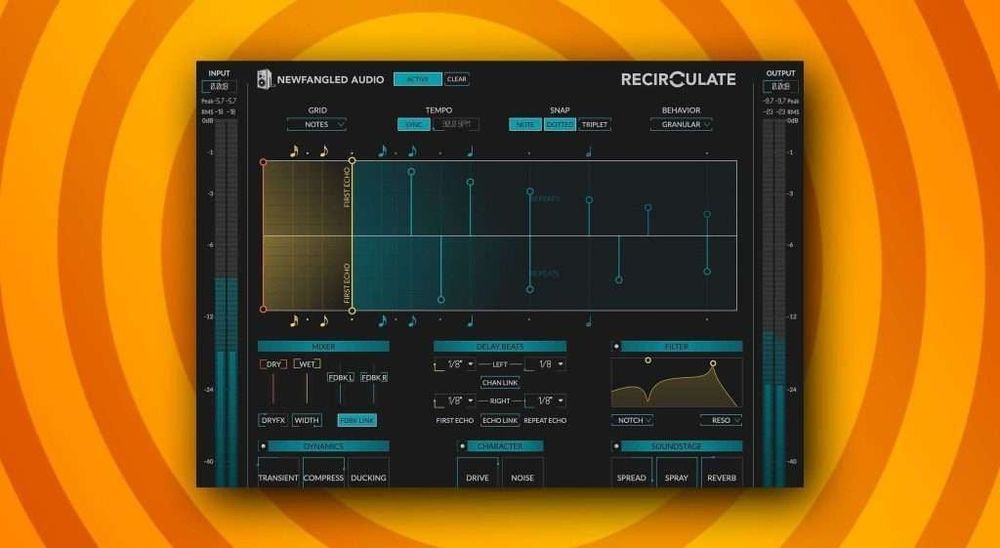This screenshot has width=1000, height=548.
Task: Grab bottom red first-echo start handle
Action: pos(263,309)
